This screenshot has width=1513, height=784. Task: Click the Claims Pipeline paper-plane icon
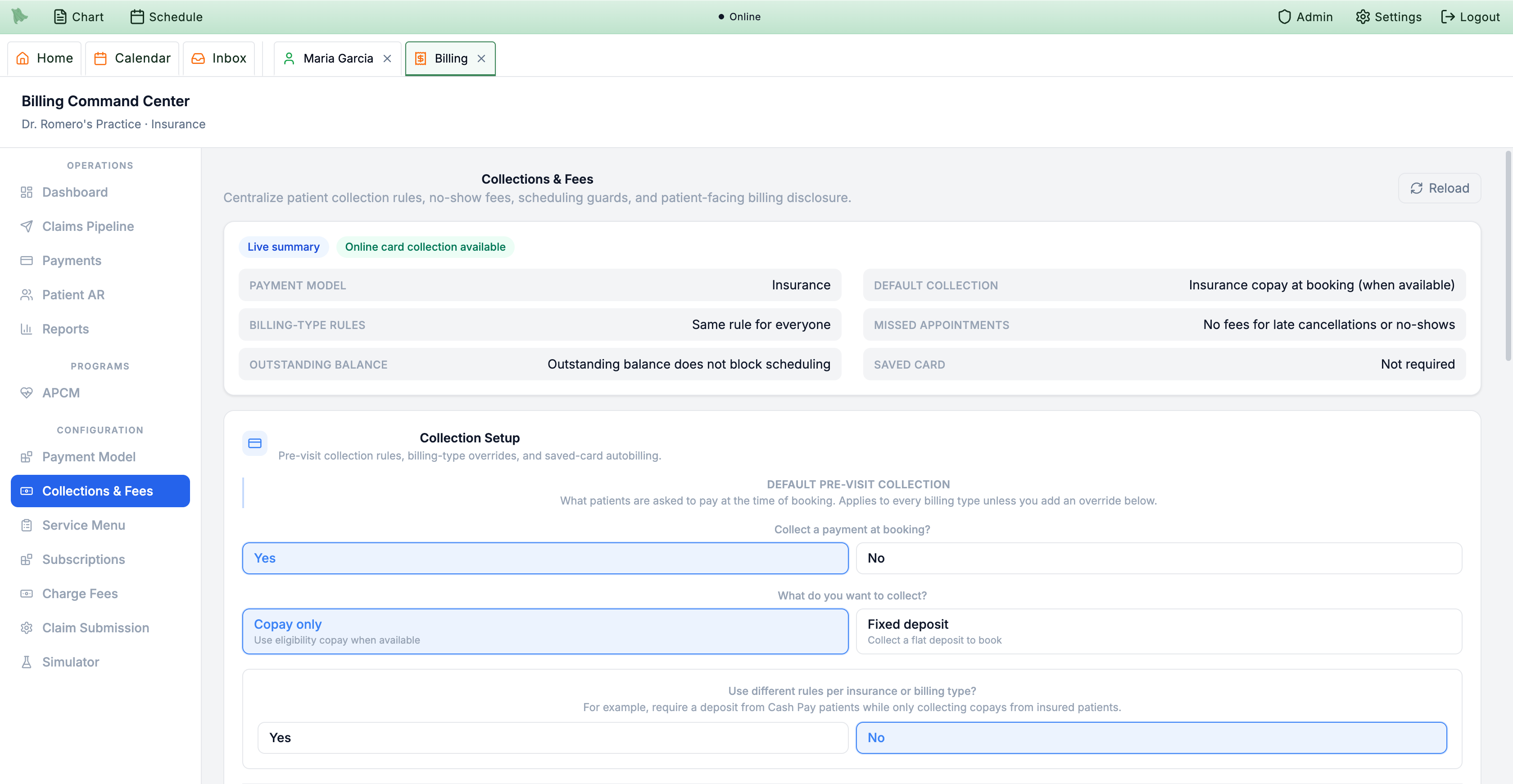tap(27, 226)
